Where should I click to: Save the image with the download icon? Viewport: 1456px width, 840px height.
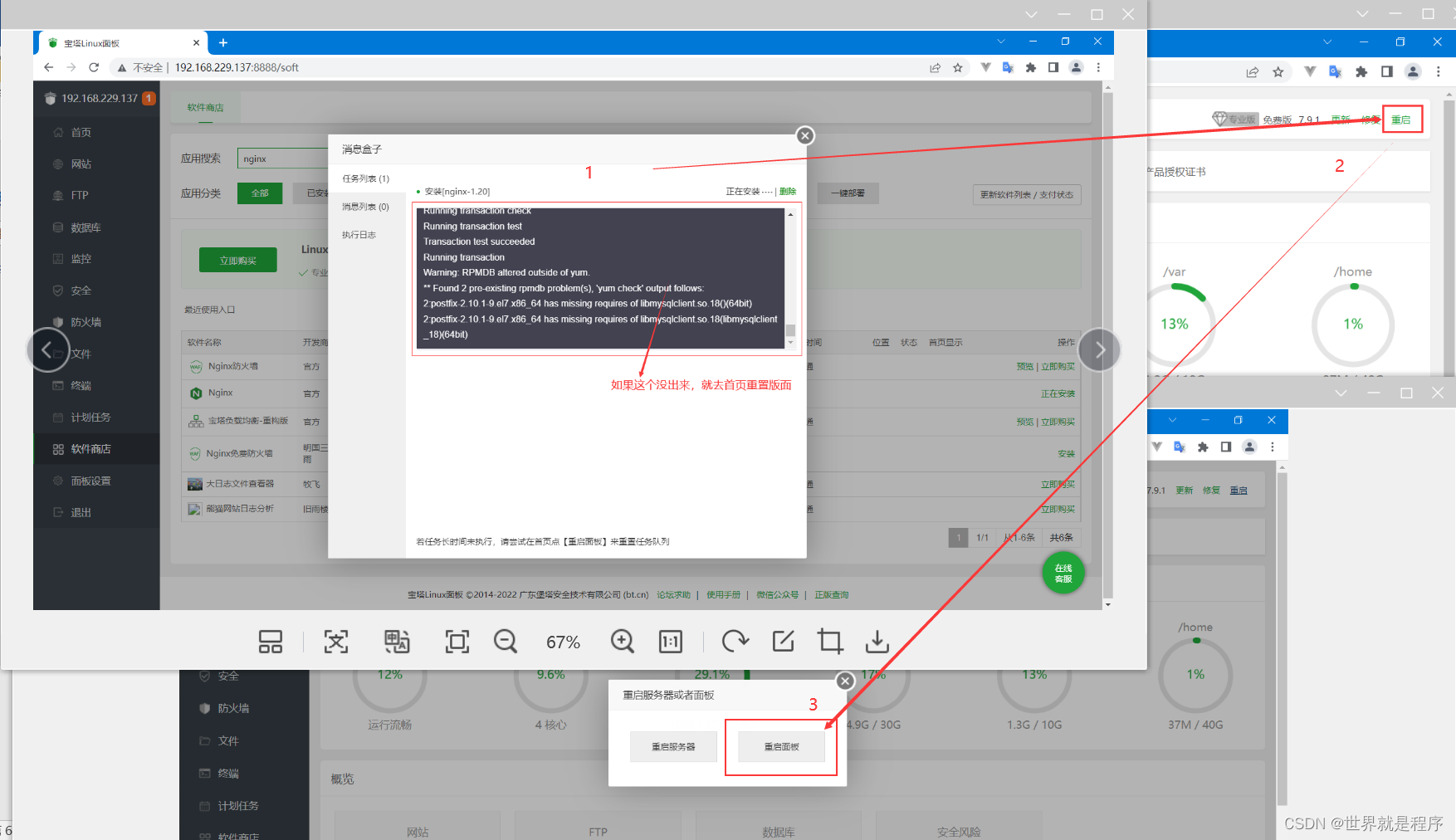click(x=877, y=642)
